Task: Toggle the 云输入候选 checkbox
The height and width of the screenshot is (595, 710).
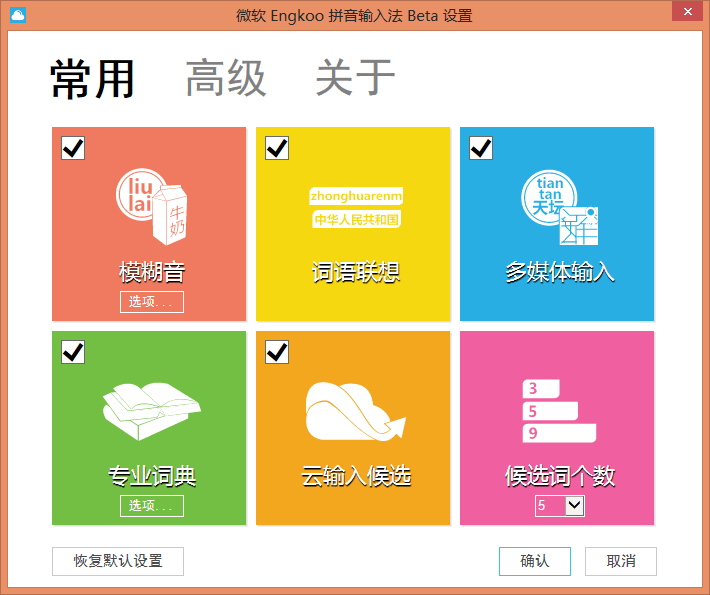Action: coord(277,352)
